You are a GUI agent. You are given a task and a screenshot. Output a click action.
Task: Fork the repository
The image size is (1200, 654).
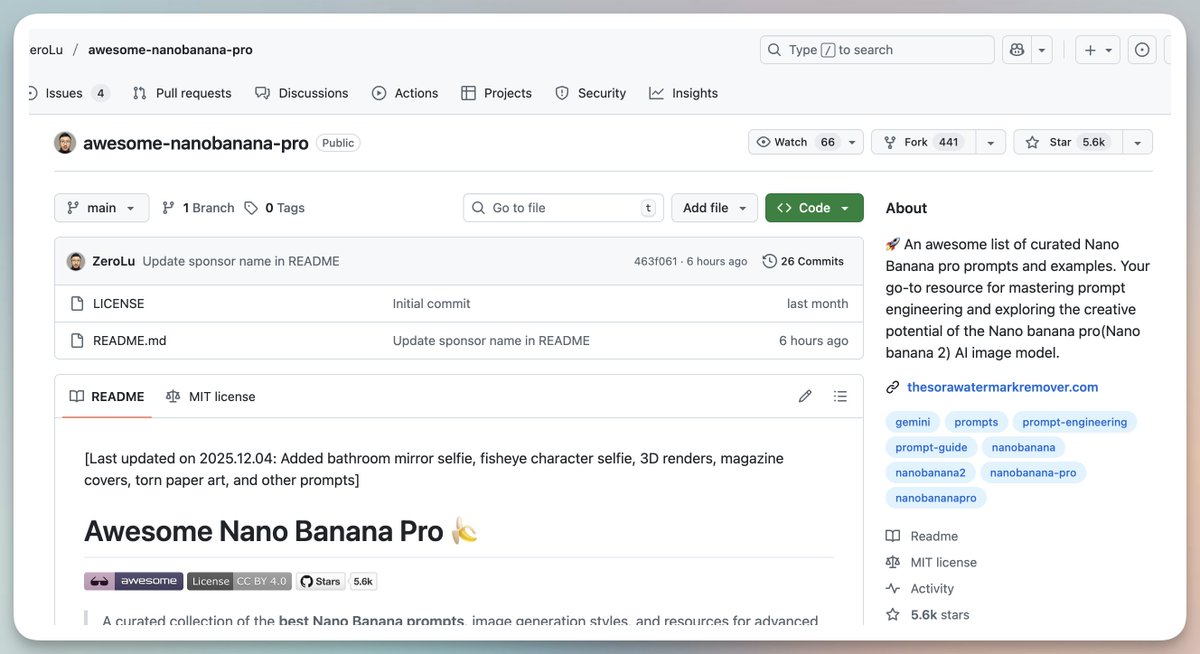point(923,142)
